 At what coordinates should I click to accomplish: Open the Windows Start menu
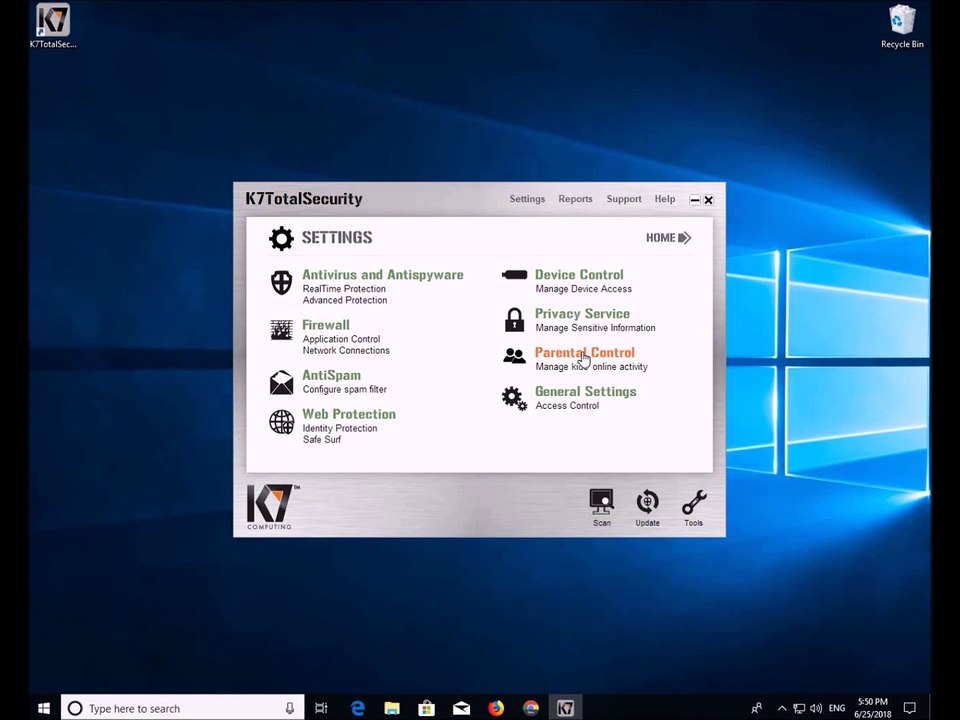coord(44,708)
